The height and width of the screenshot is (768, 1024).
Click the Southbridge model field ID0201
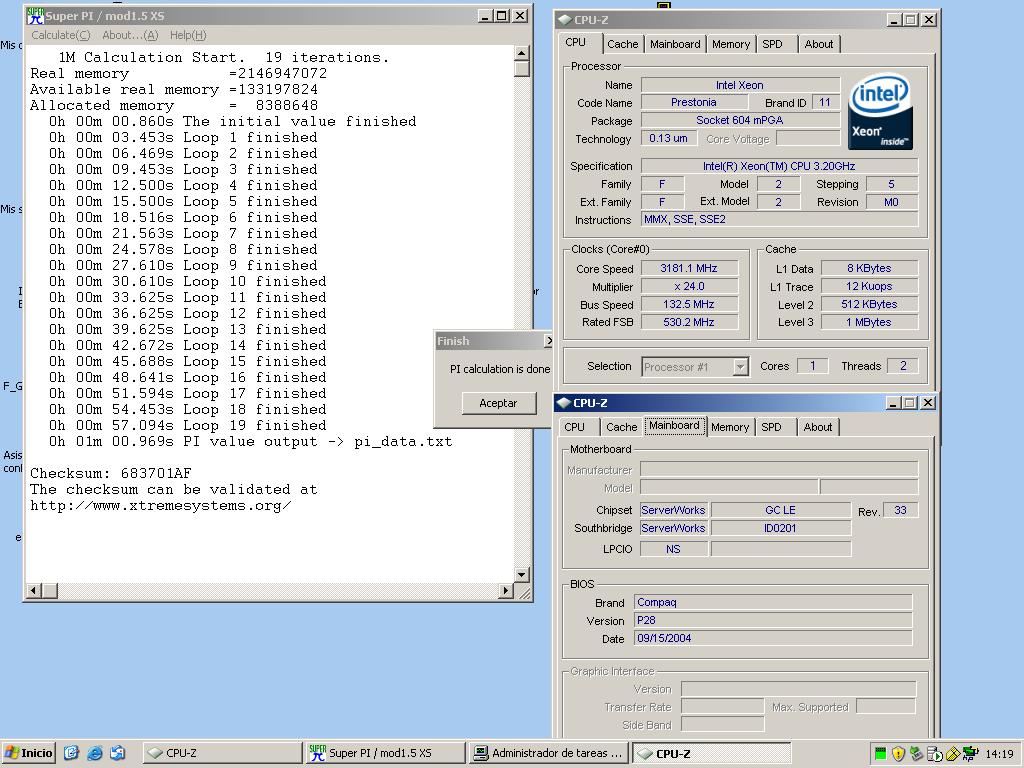(x=780, y=528)
